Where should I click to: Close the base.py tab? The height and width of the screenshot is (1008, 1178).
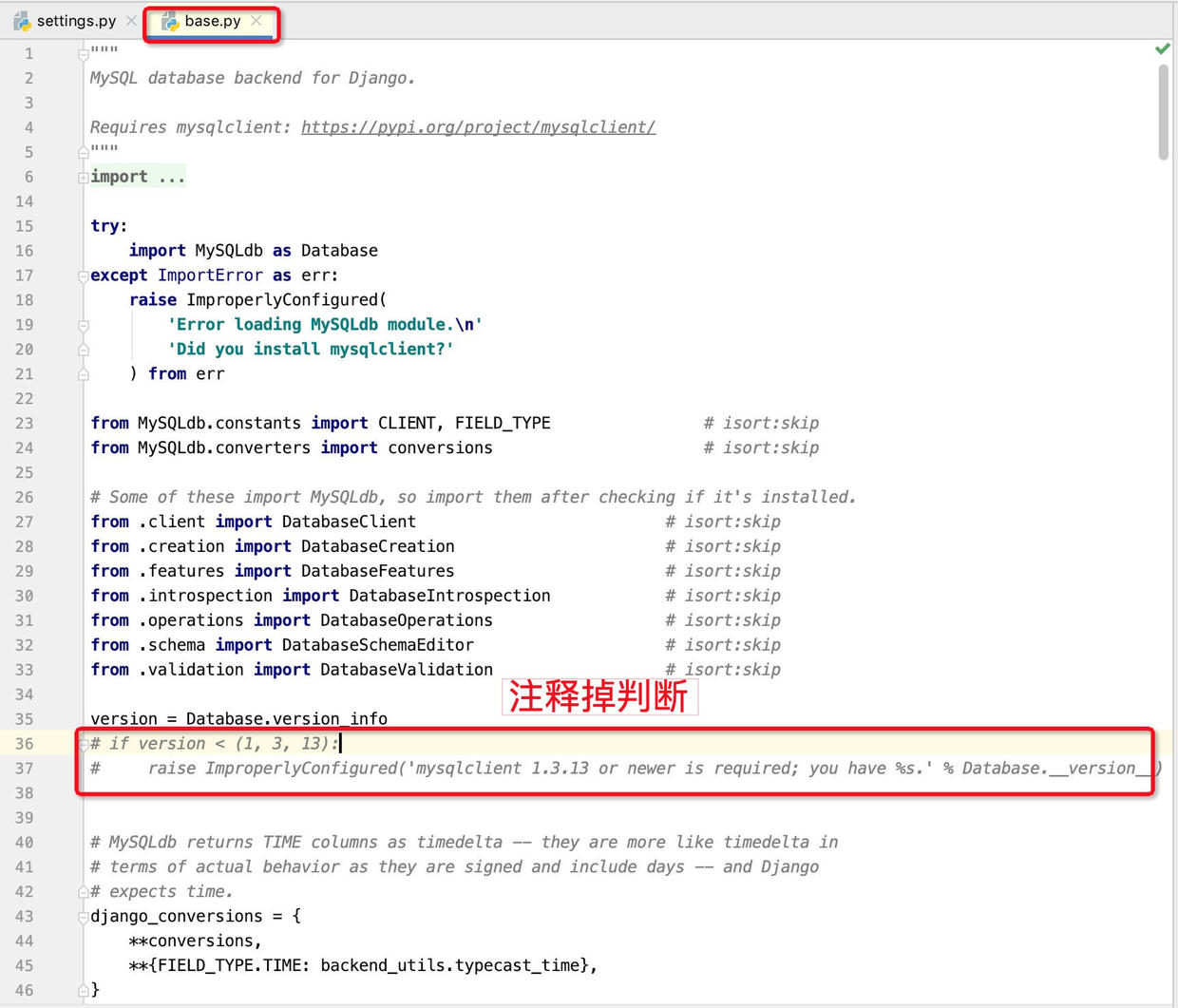click(x=256, y=21)
